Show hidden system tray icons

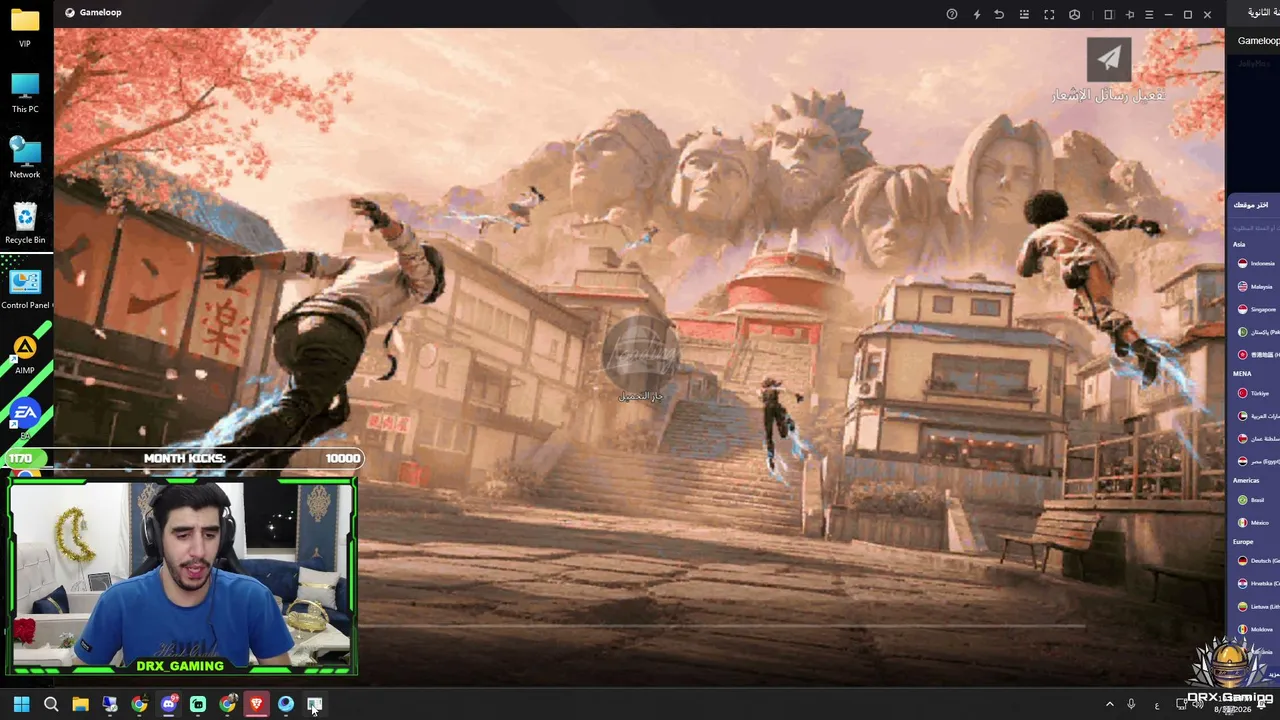coord(1109,705)
